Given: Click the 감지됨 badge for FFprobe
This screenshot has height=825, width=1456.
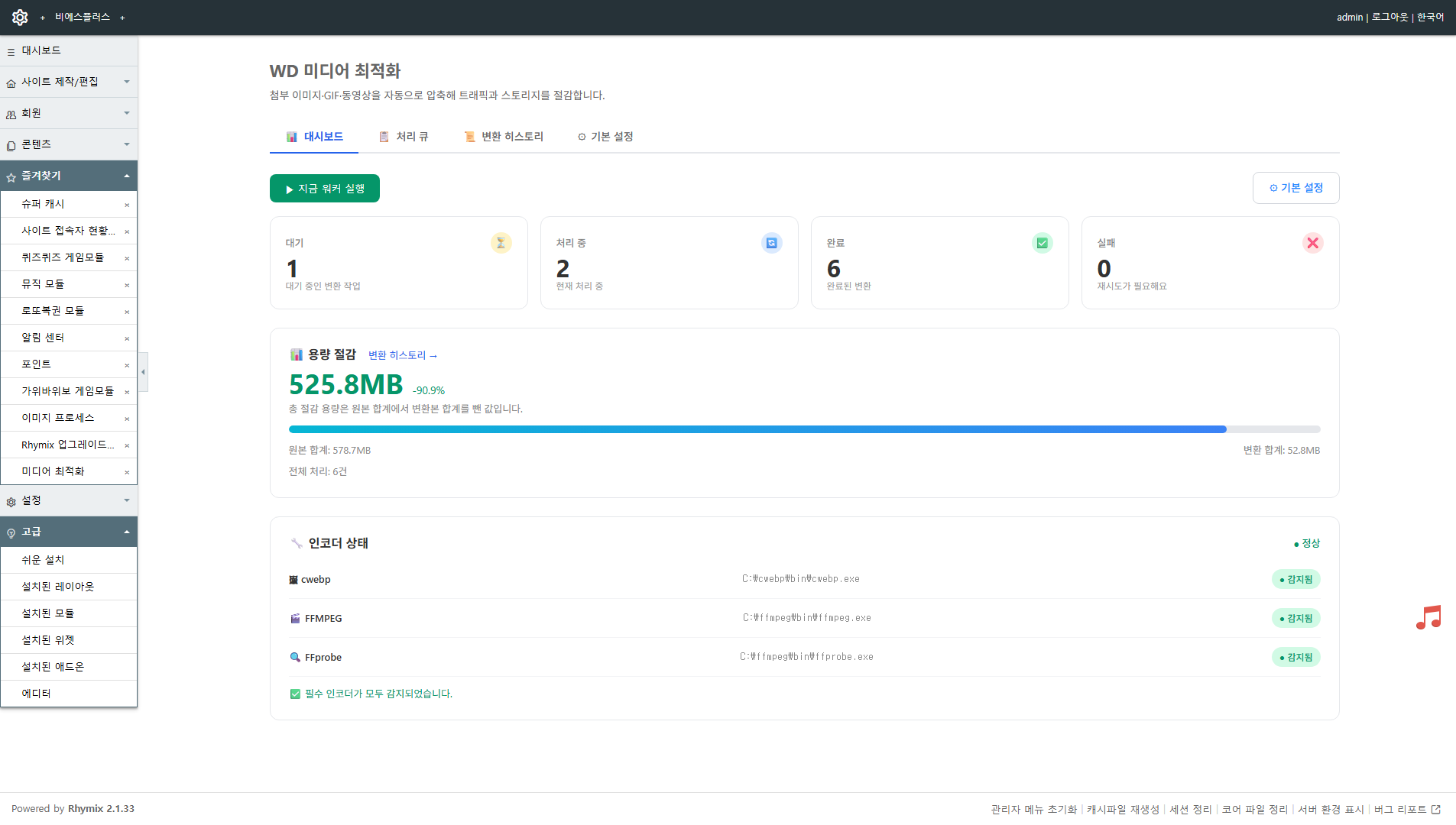Looking at the screenshot, I should (x=1295, y=658).
